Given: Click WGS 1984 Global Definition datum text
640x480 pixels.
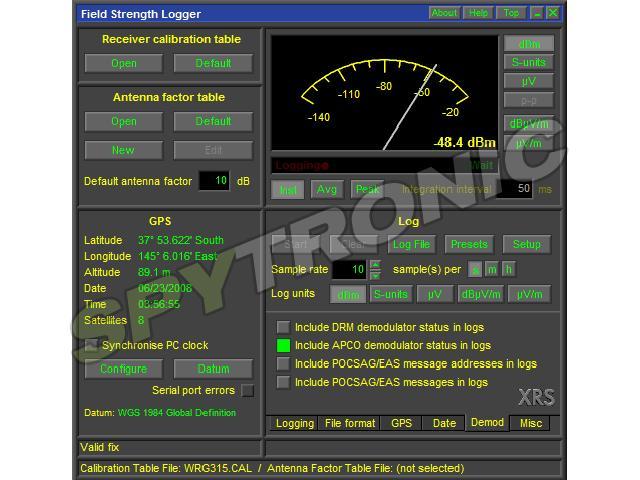Looking at the screenshot, I should [x=177, y=413].
